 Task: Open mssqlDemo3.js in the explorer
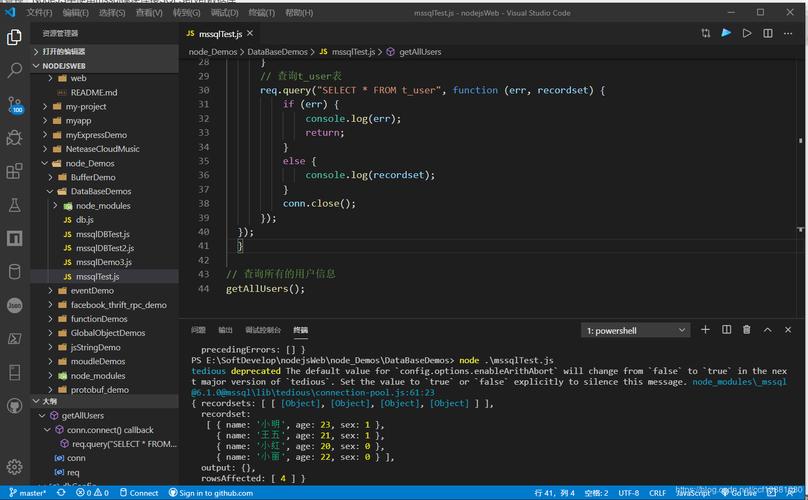[x=104, y=262]
